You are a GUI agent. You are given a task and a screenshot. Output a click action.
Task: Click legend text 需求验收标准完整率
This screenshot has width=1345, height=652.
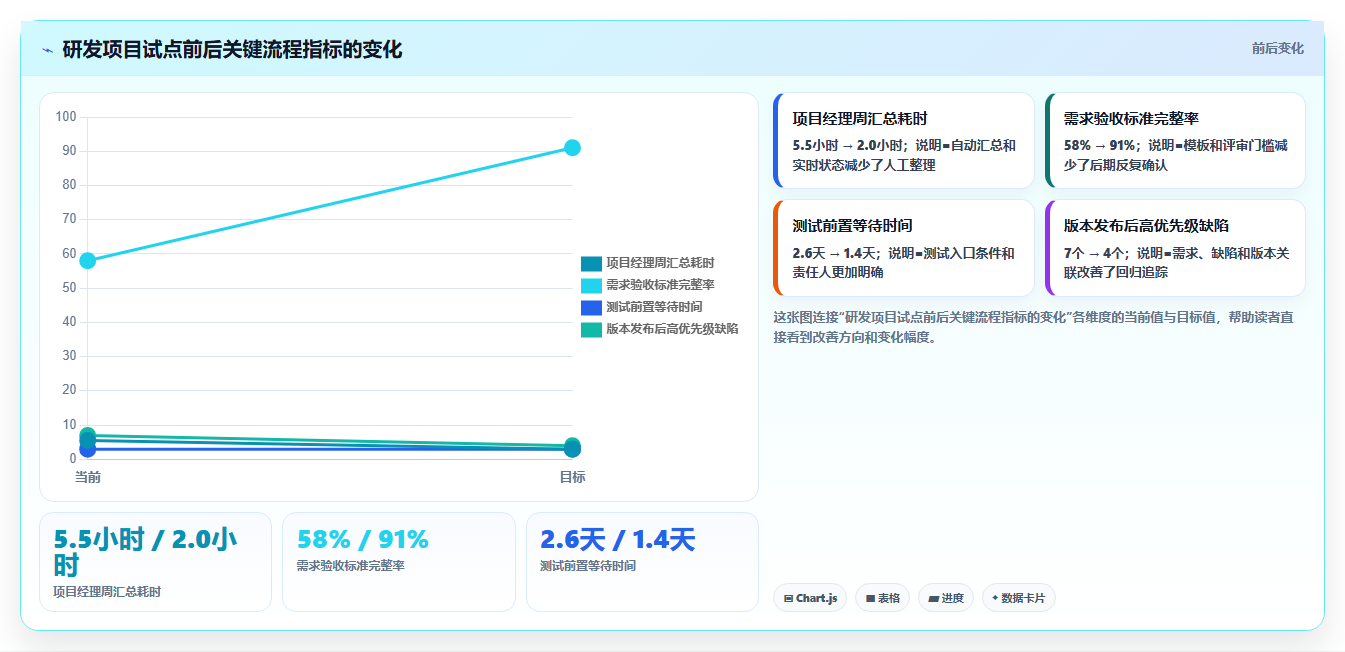click(x=660, y=285)
